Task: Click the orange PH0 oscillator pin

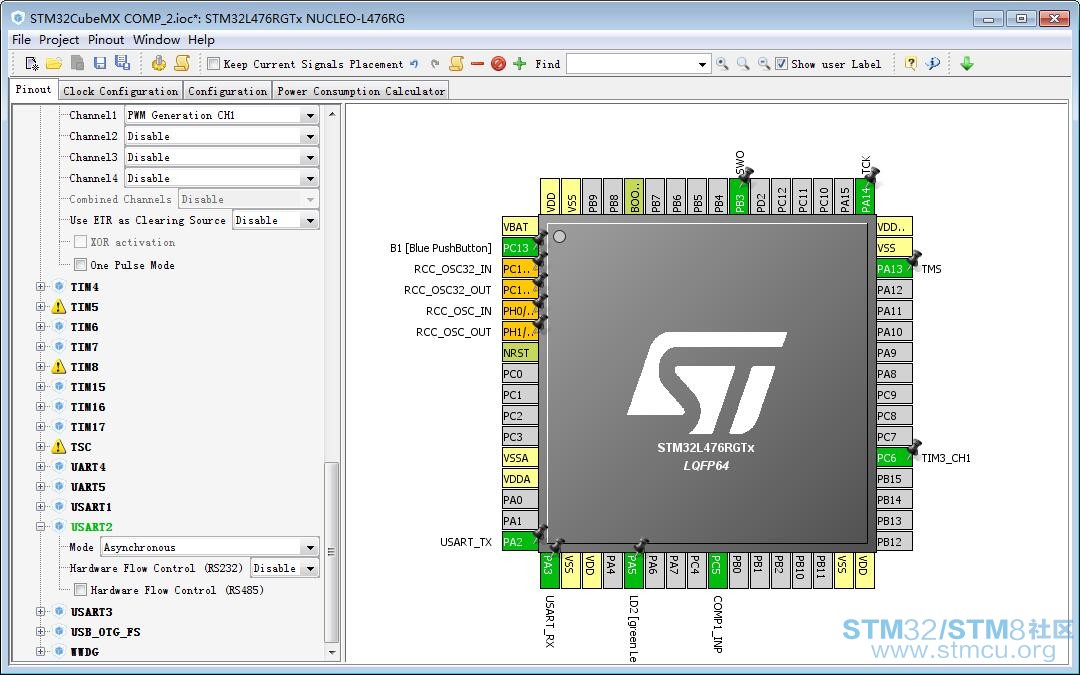Action: pyautogui.click(x=519, y=311)
